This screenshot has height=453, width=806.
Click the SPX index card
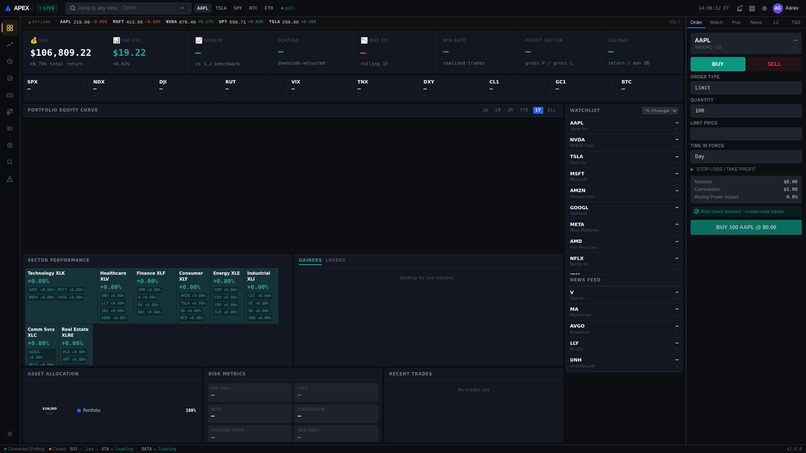pos(56,88)
